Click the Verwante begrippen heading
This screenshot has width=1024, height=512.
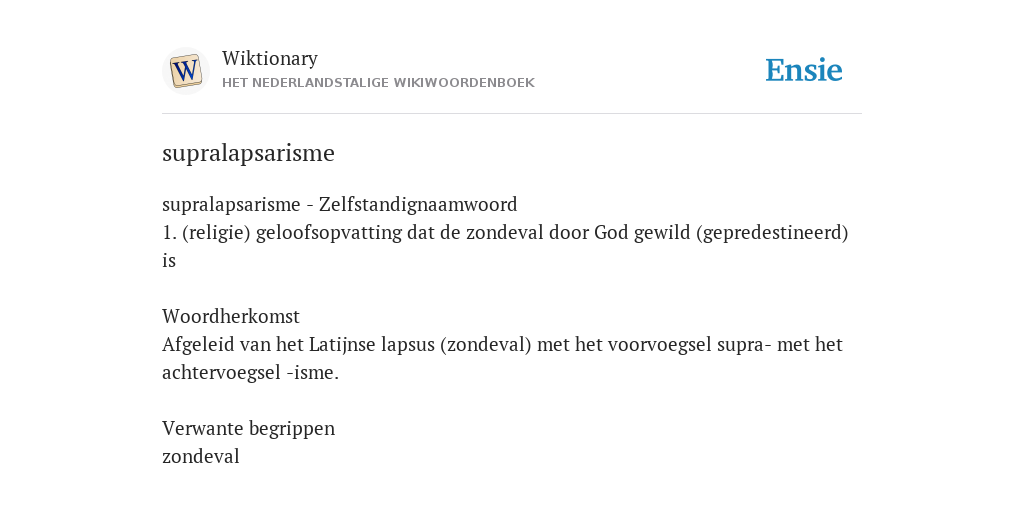[x=248, y=428]
